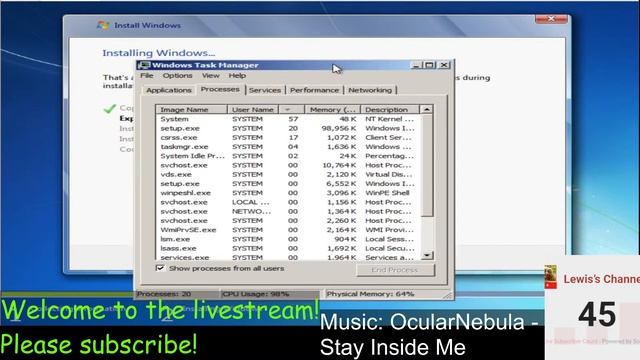Viewport: 640px width, 360px height.
Task: Click the process list scroll down arrow
Action: (x=427, y=255)
